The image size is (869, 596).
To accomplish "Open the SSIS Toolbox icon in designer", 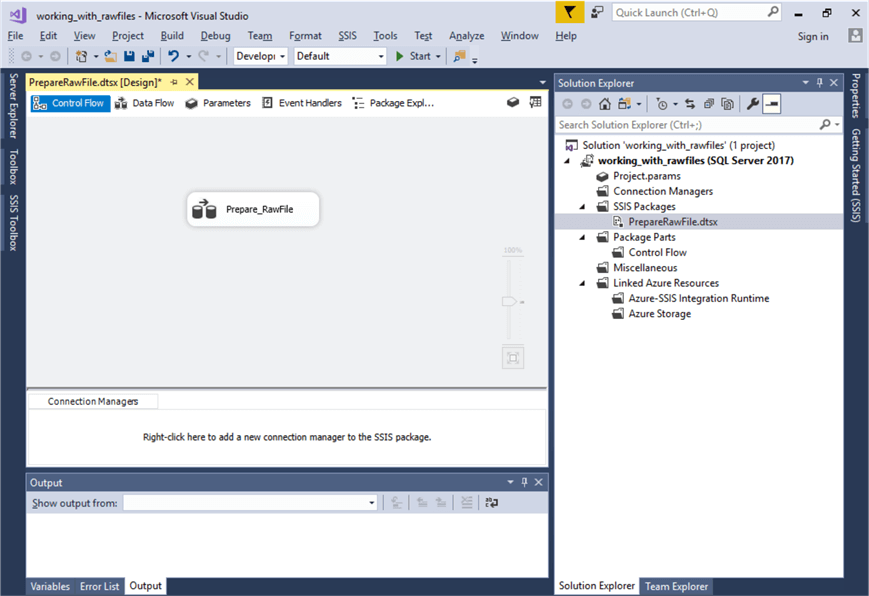I will (x=513, y=103).
